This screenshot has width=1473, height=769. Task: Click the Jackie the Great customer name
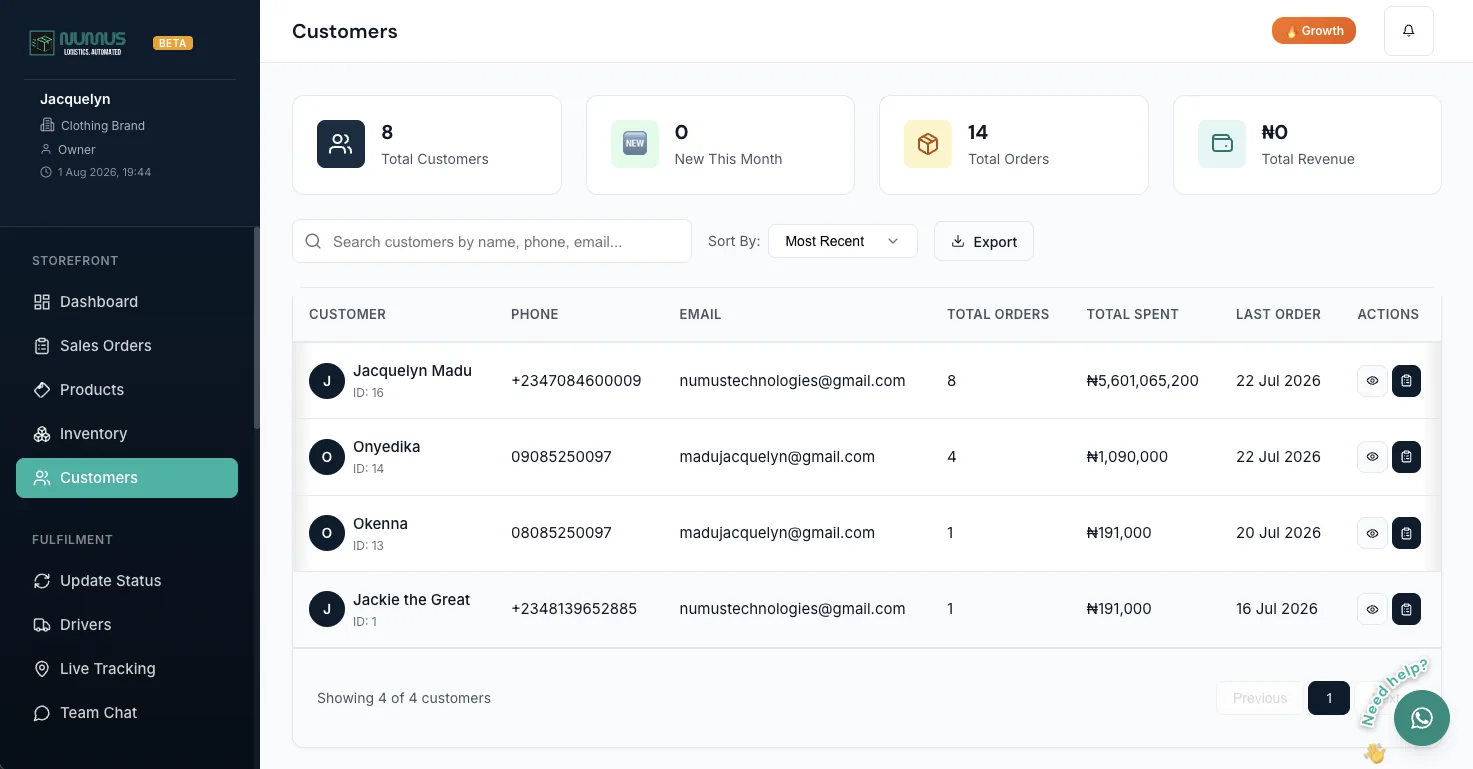click(x=411, y=600)
